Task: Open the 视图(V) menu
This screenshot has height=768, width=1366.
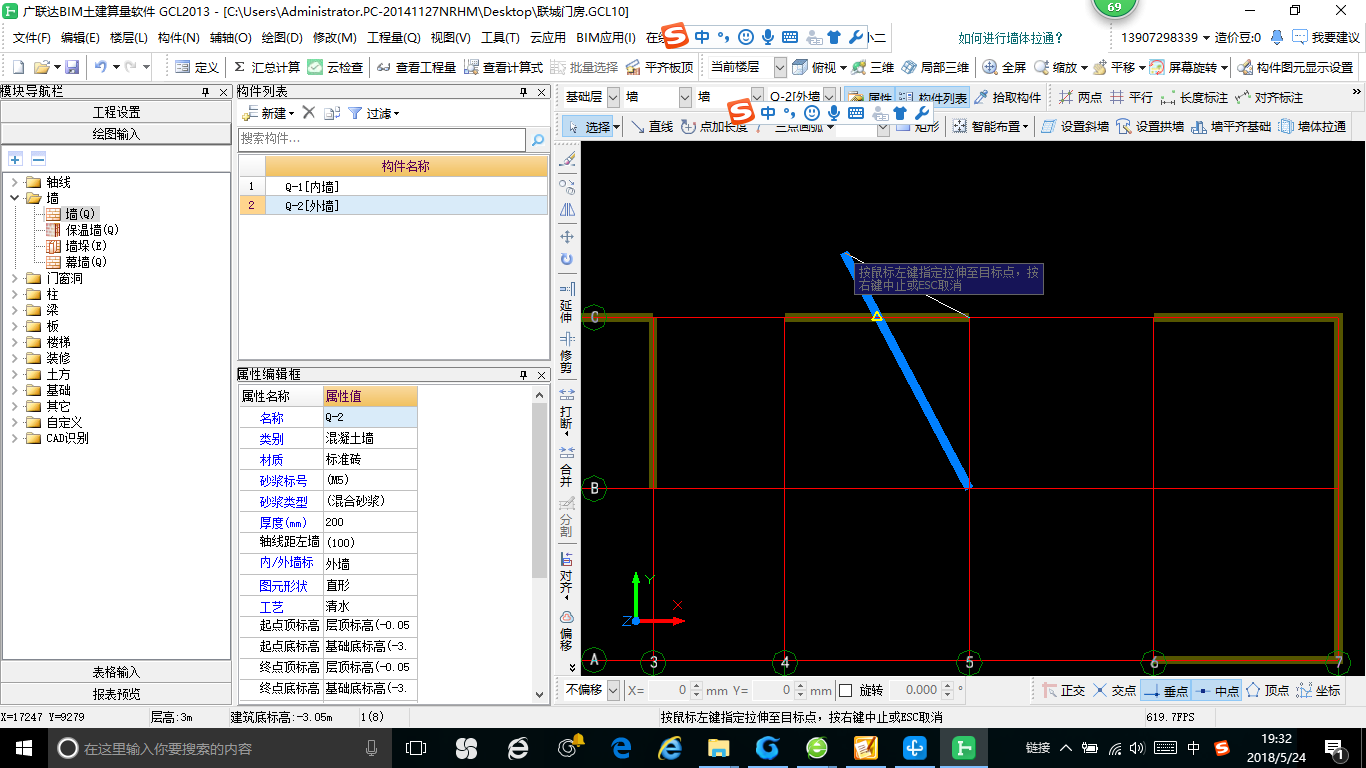Action: coord(450,38)
